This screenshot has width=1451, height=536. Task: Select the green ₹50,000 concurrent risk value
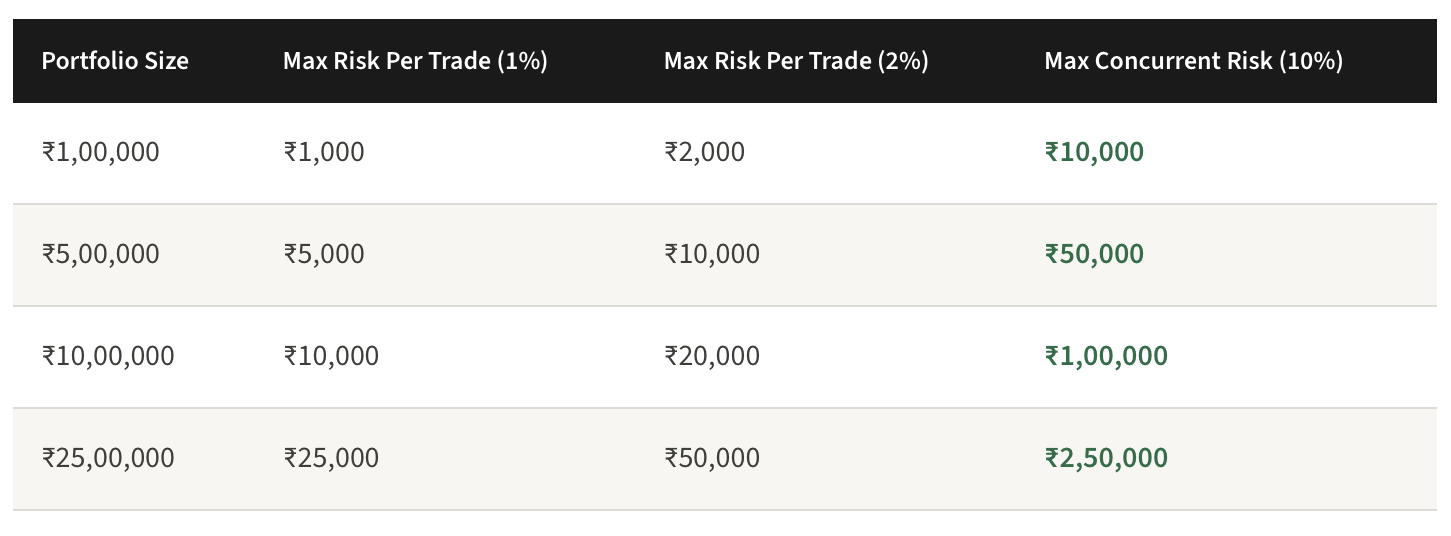(x=1094, y=254)
